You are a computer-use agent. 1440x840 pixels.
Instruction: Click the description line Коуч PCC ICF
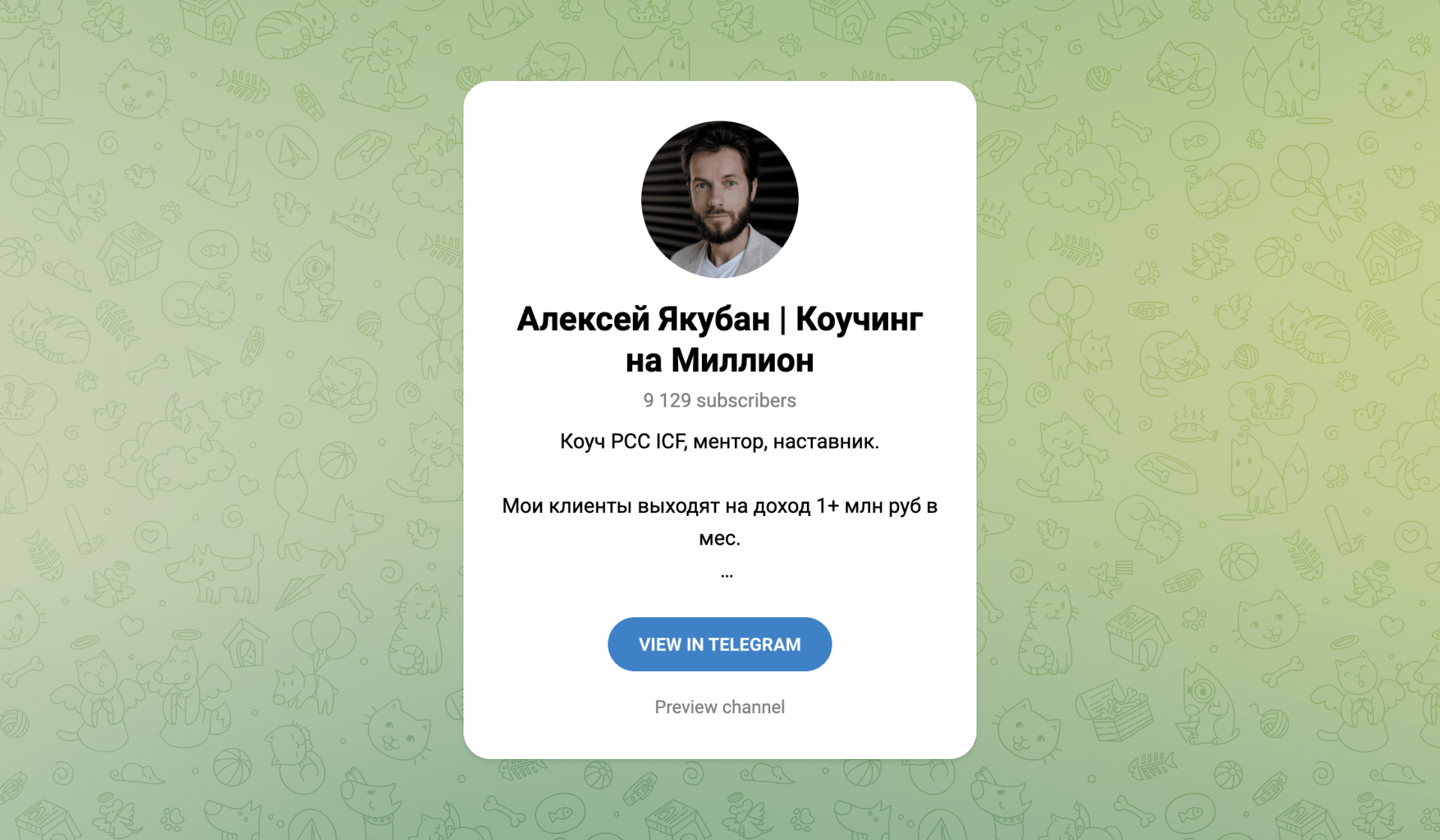pyautogui.click(x=622, y=442)
